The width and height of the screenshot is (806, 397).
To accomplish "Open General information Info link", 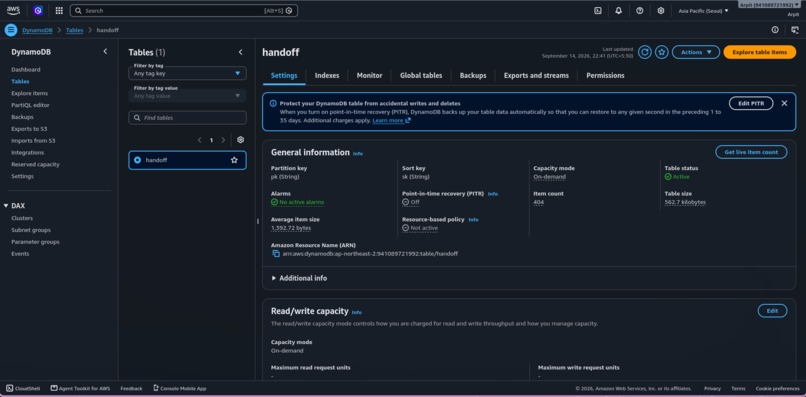I will (358, 153).
